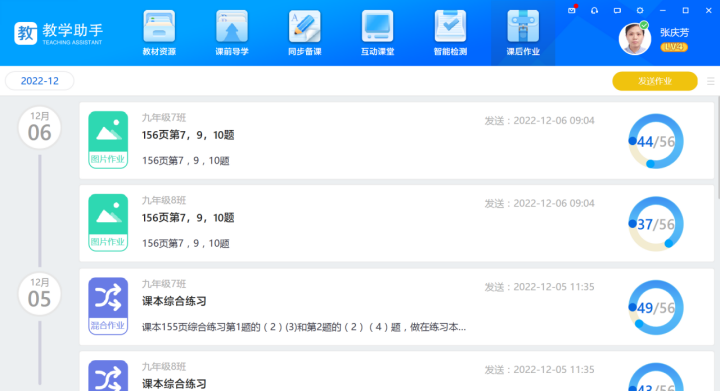Image resolution: width=720 pixels, height=392 pixels.
Task: Click the description starting 课本155页综合练习
Action: click(304, 327)
